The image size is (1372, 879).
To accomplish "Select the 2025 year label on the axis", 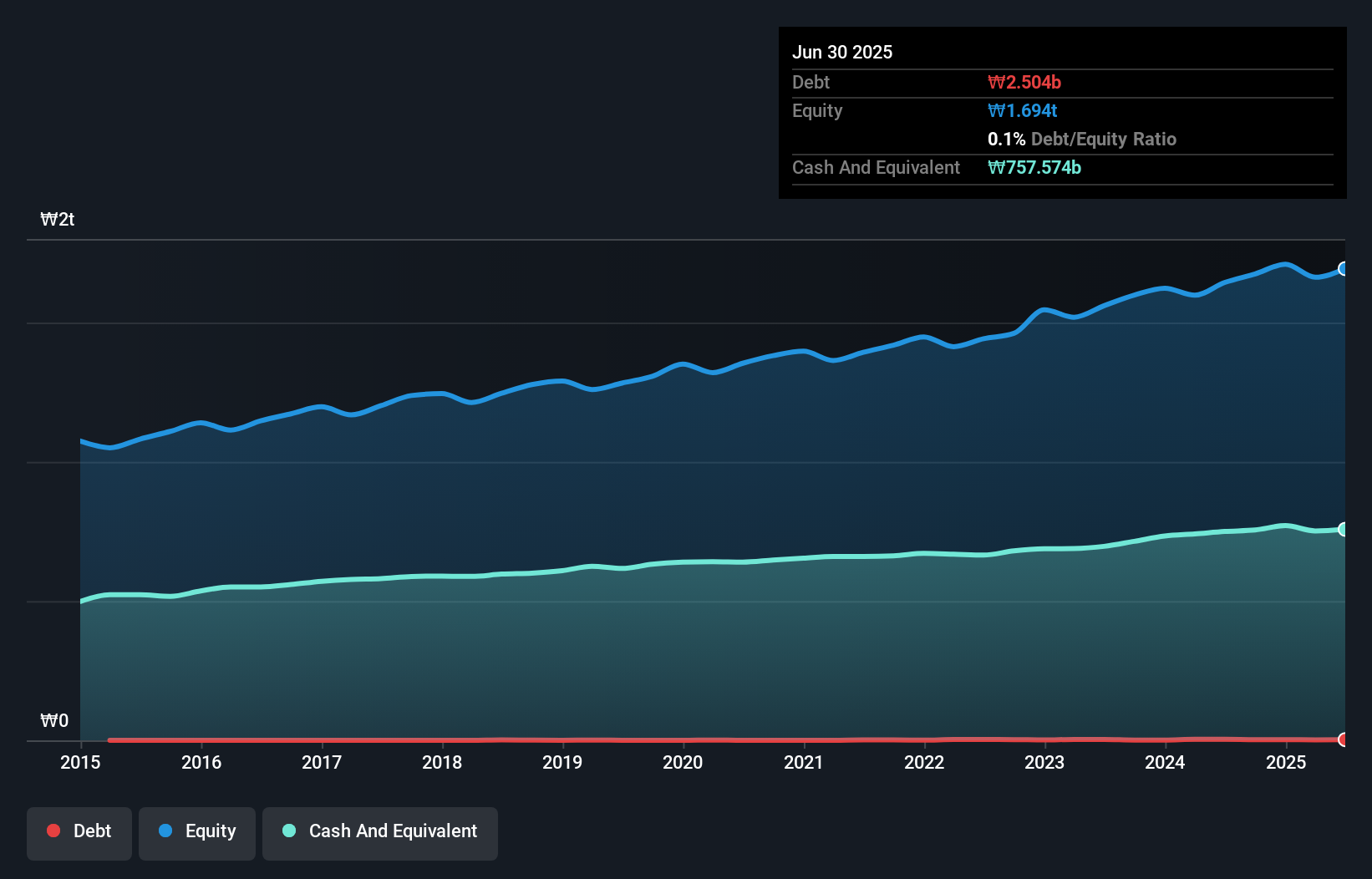I will [1286, 762].
